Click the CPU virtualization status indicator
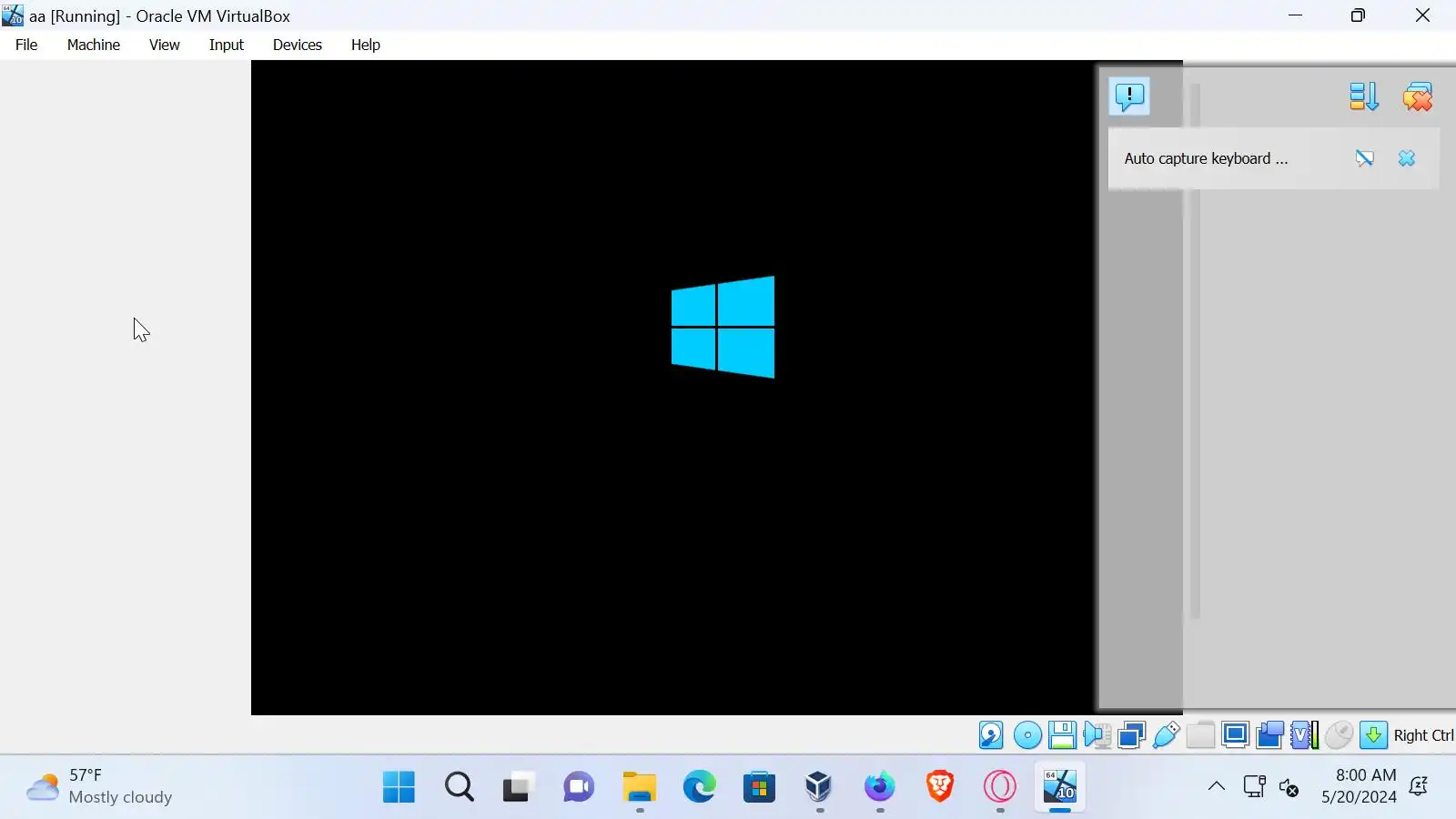Image resolution: width=1456 pixels, height=819 pixels. [1304, 735]
